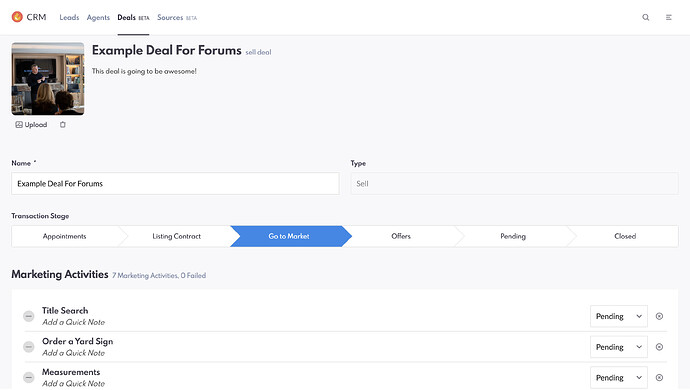Remove the Measurements activity
The image size is (690, 390).
click(659, 378)
